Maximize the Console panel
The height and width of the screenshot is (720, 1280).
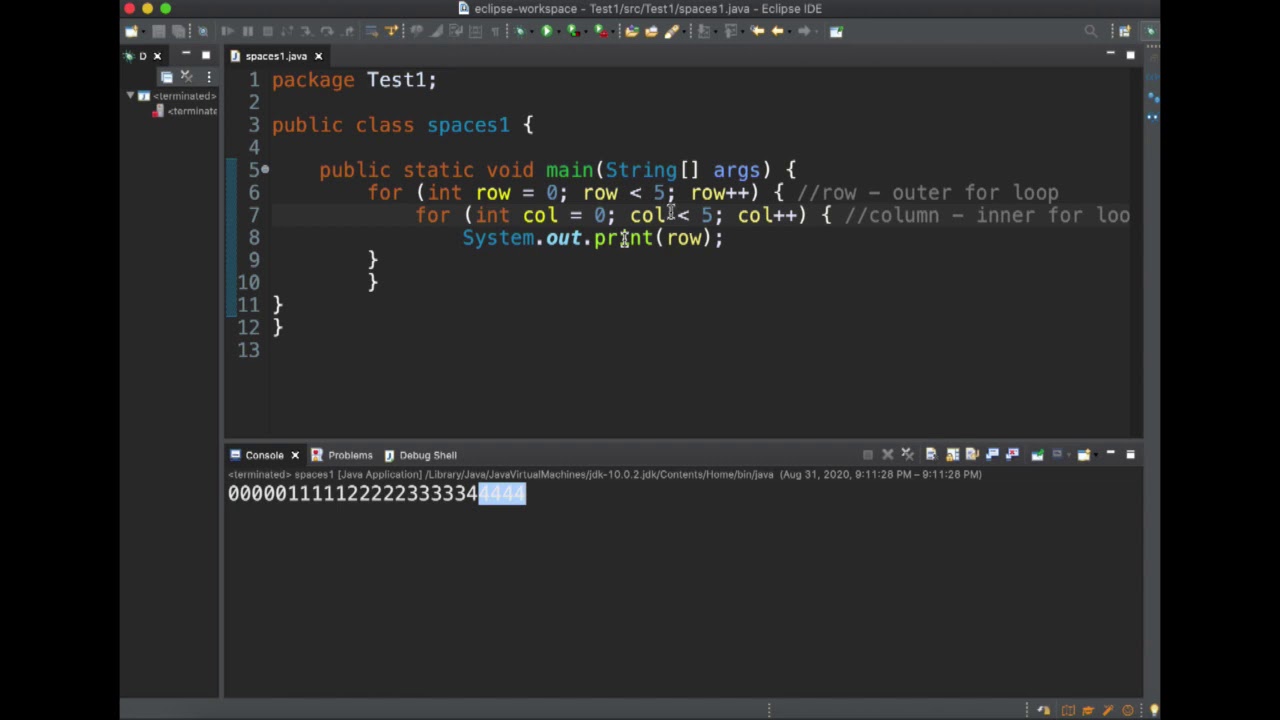point(1131,455)
